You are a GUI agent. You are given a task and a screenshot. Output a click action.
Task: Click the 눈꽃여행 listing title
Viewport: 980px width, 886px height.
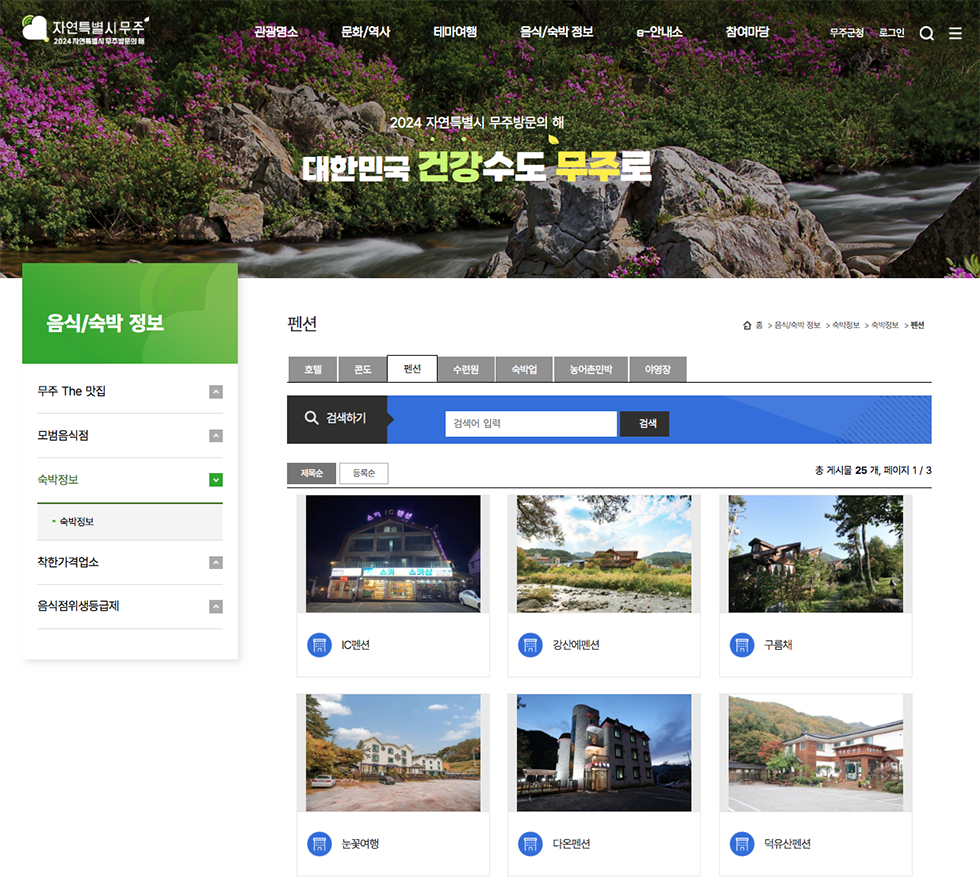pyautogui.click(x=360, y=844)
